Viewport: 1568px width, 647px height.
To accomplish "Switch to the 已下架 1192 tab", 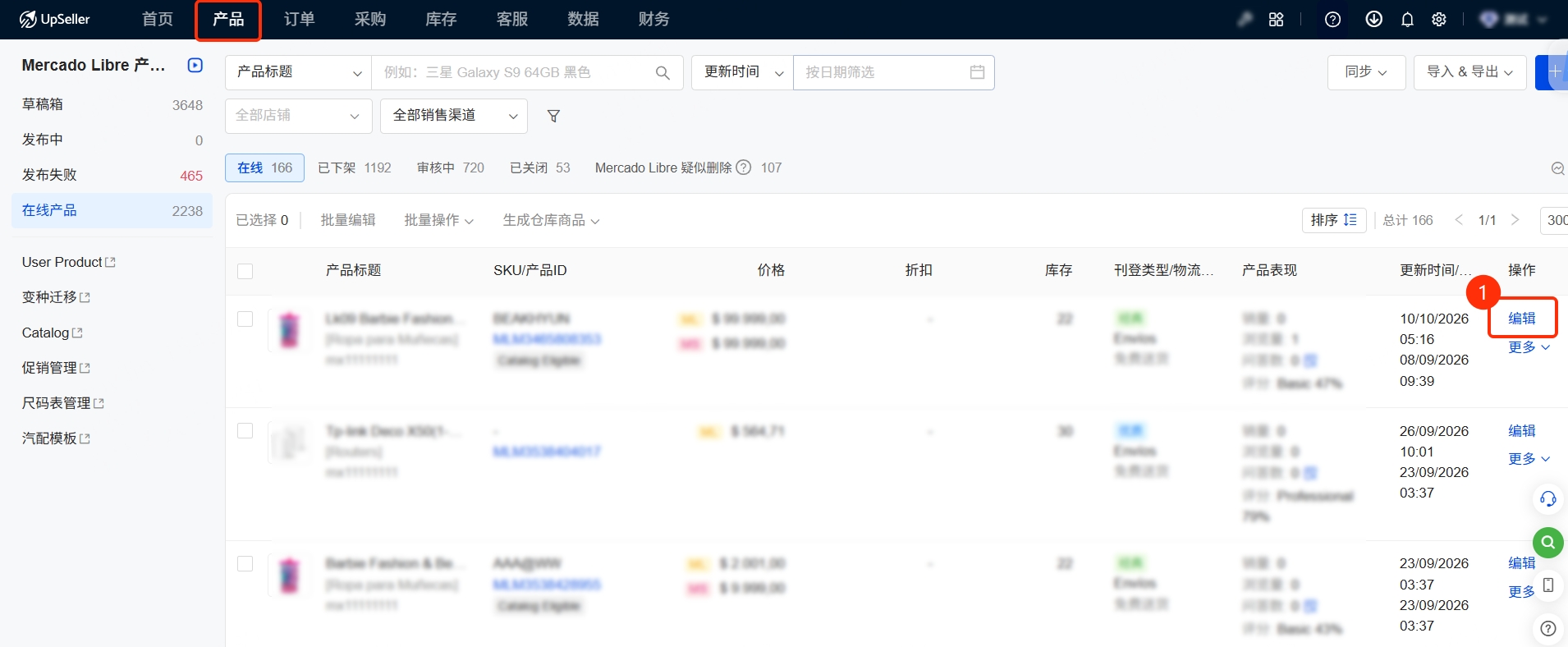I will point(355,167).
